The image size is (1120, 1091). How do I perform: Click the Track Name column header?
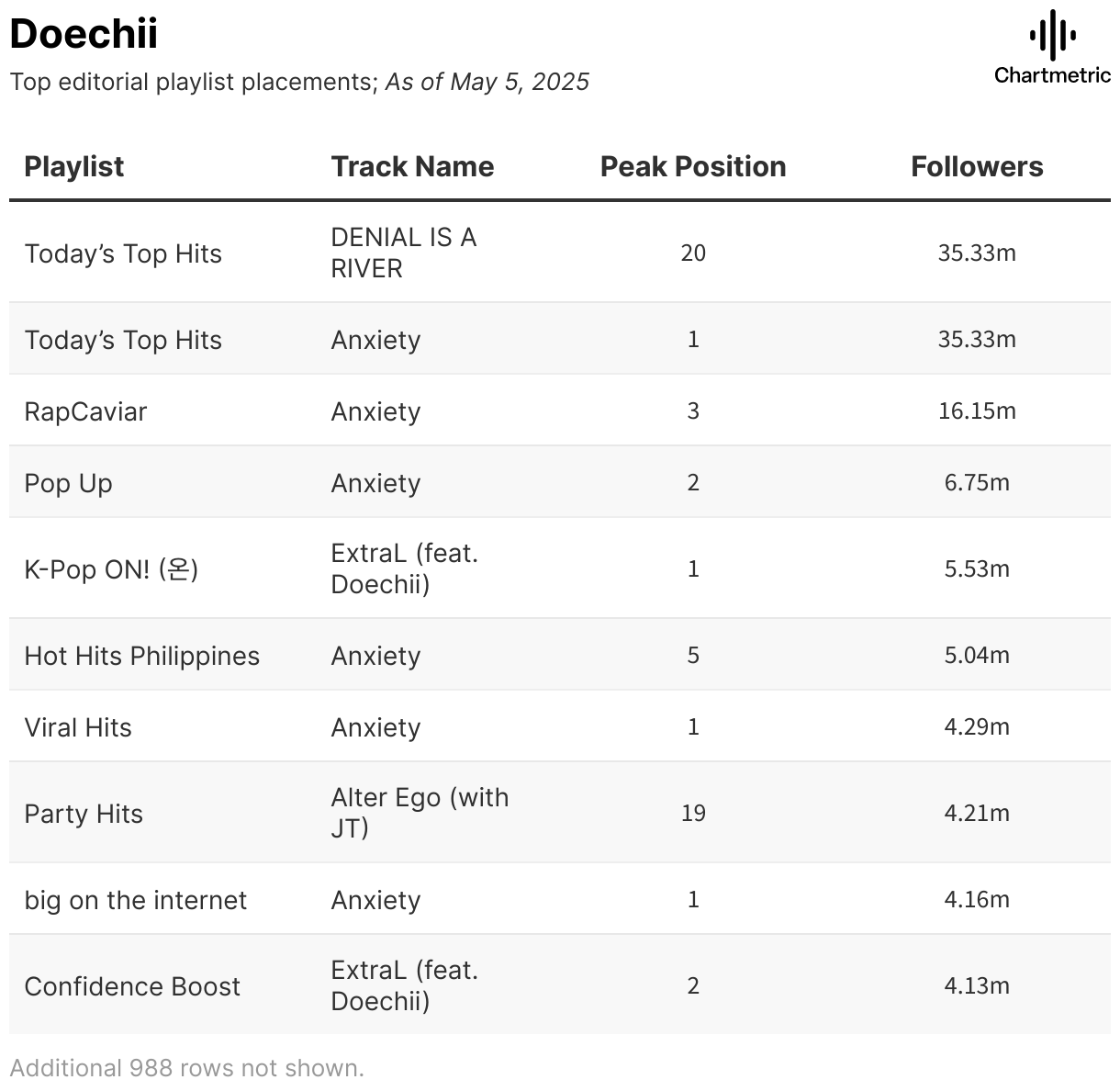click(412, 166)
